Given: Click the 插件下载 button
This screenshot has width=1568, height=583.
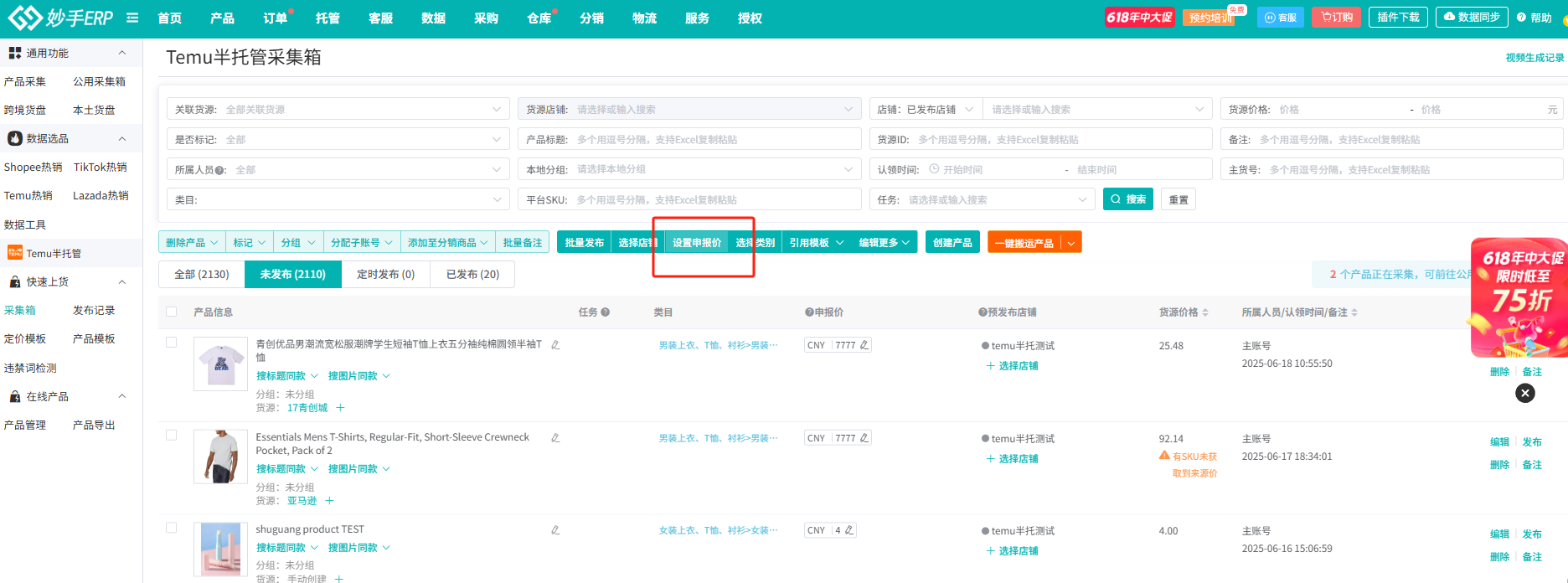Looking at the screenshot, I should tap(1398, 18).
